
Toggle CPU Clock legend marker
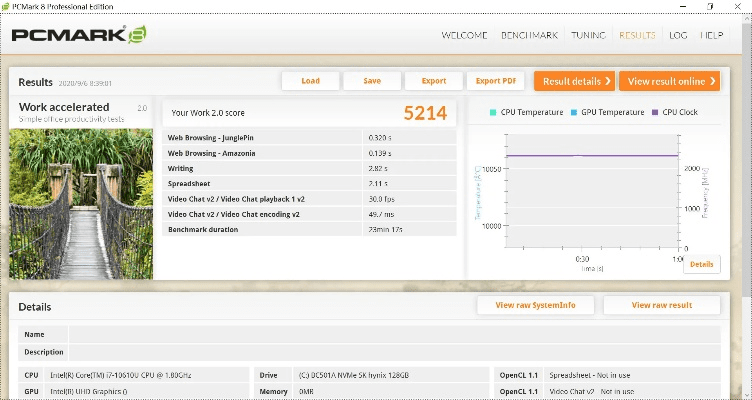tap(655, 112)
